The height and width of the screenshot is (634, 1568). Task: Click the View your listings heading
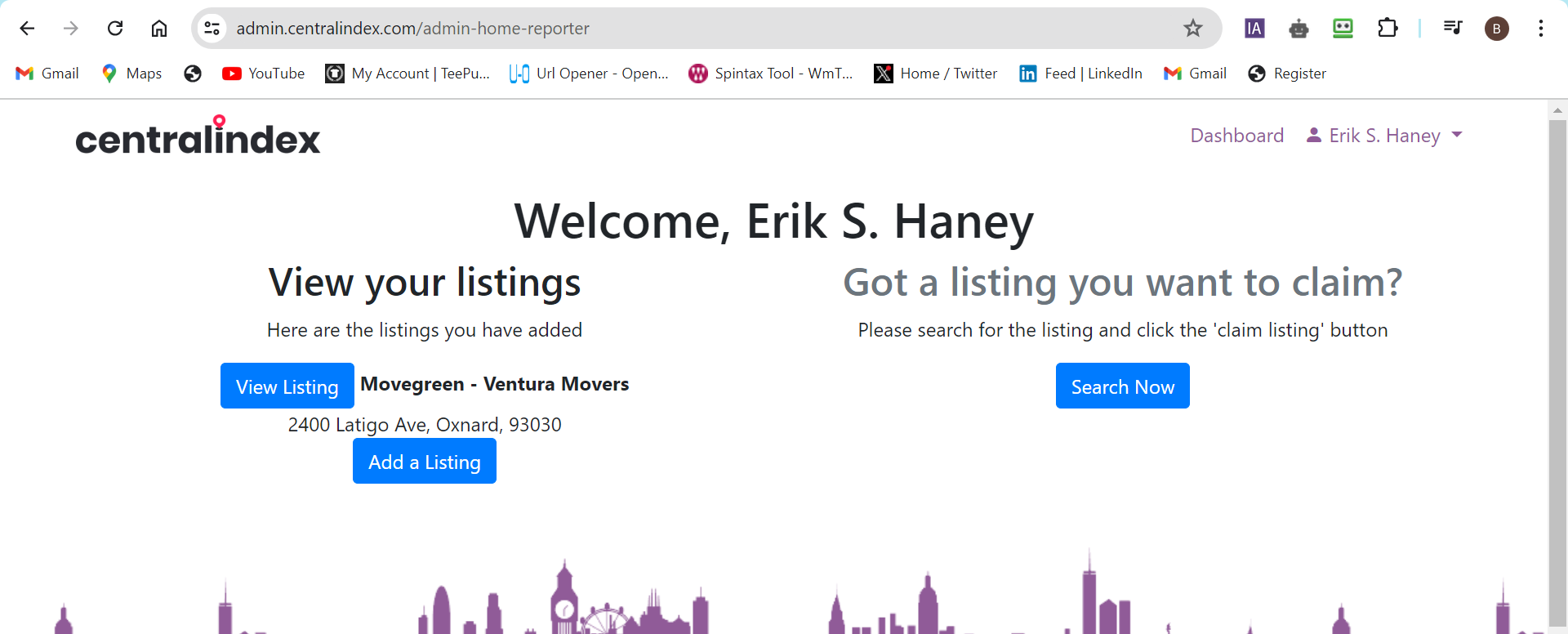(x=425, y=283)
